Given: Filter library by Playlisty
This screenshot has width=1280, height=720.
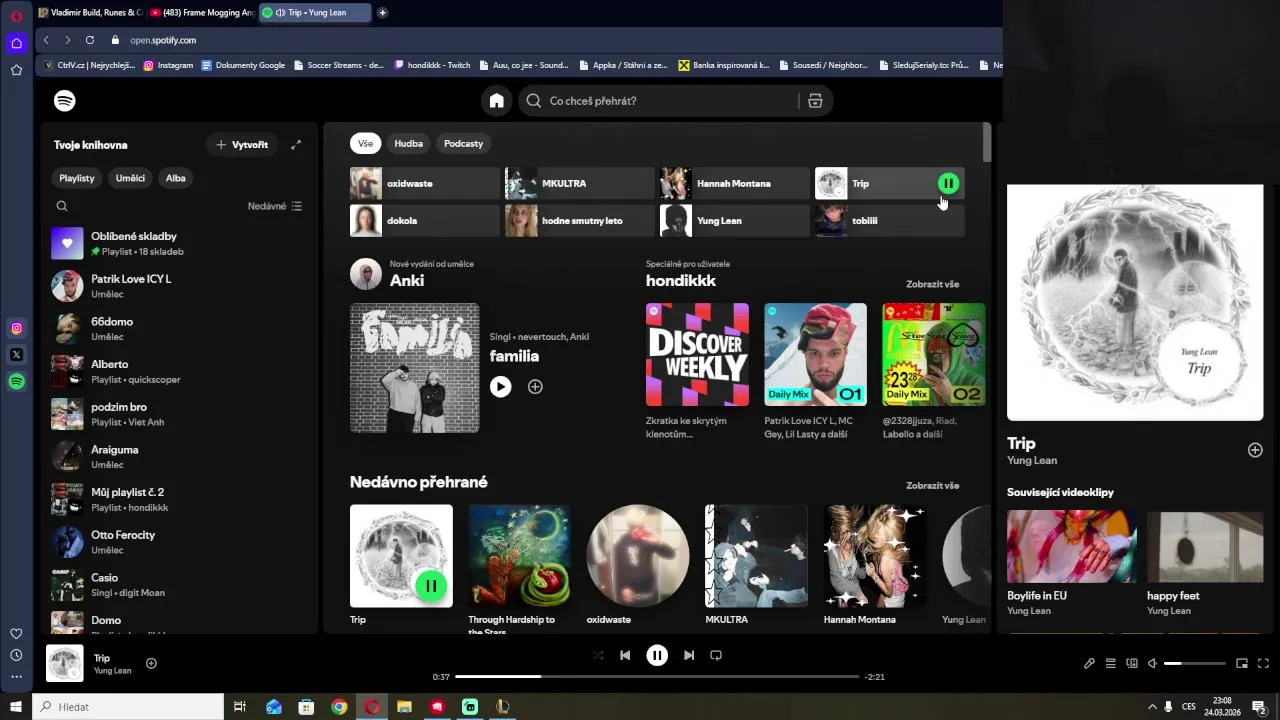Looking at the screenshot, I should pyautogui.click(x=77, y=178).
